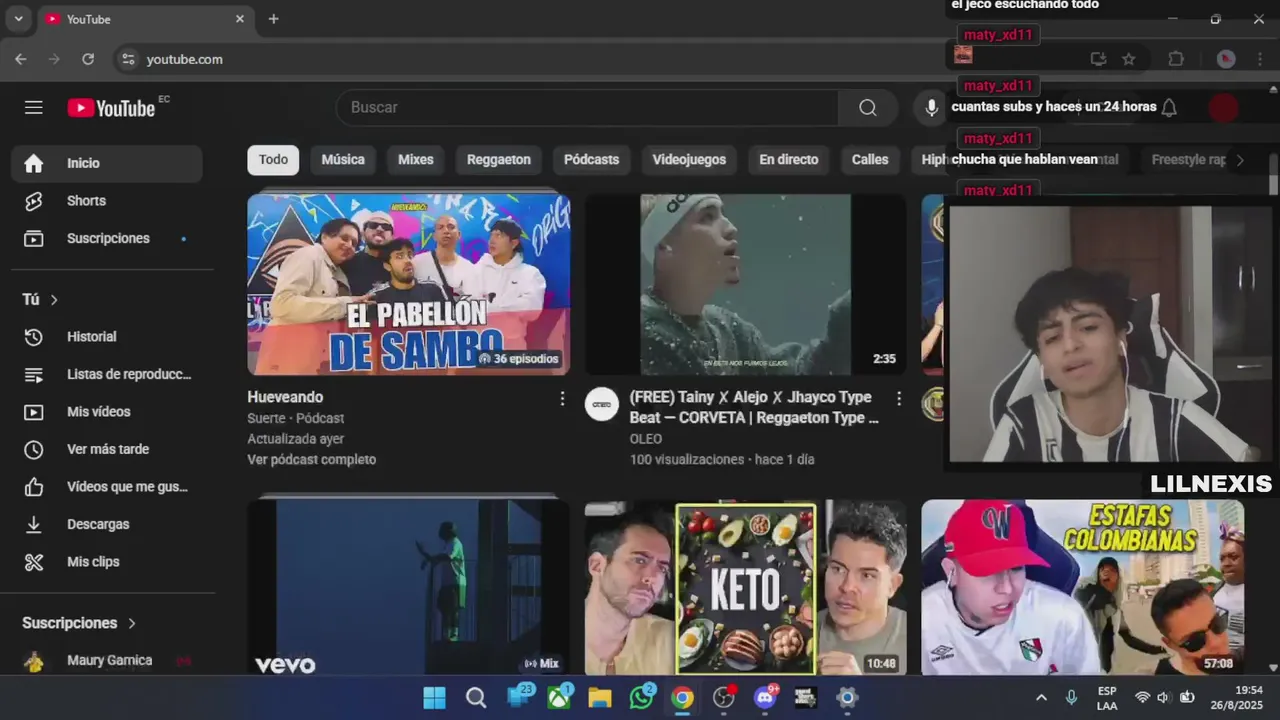Open Windows Start menu
The height and width of the screenshot is (720, 1280).
coord(434,698)
